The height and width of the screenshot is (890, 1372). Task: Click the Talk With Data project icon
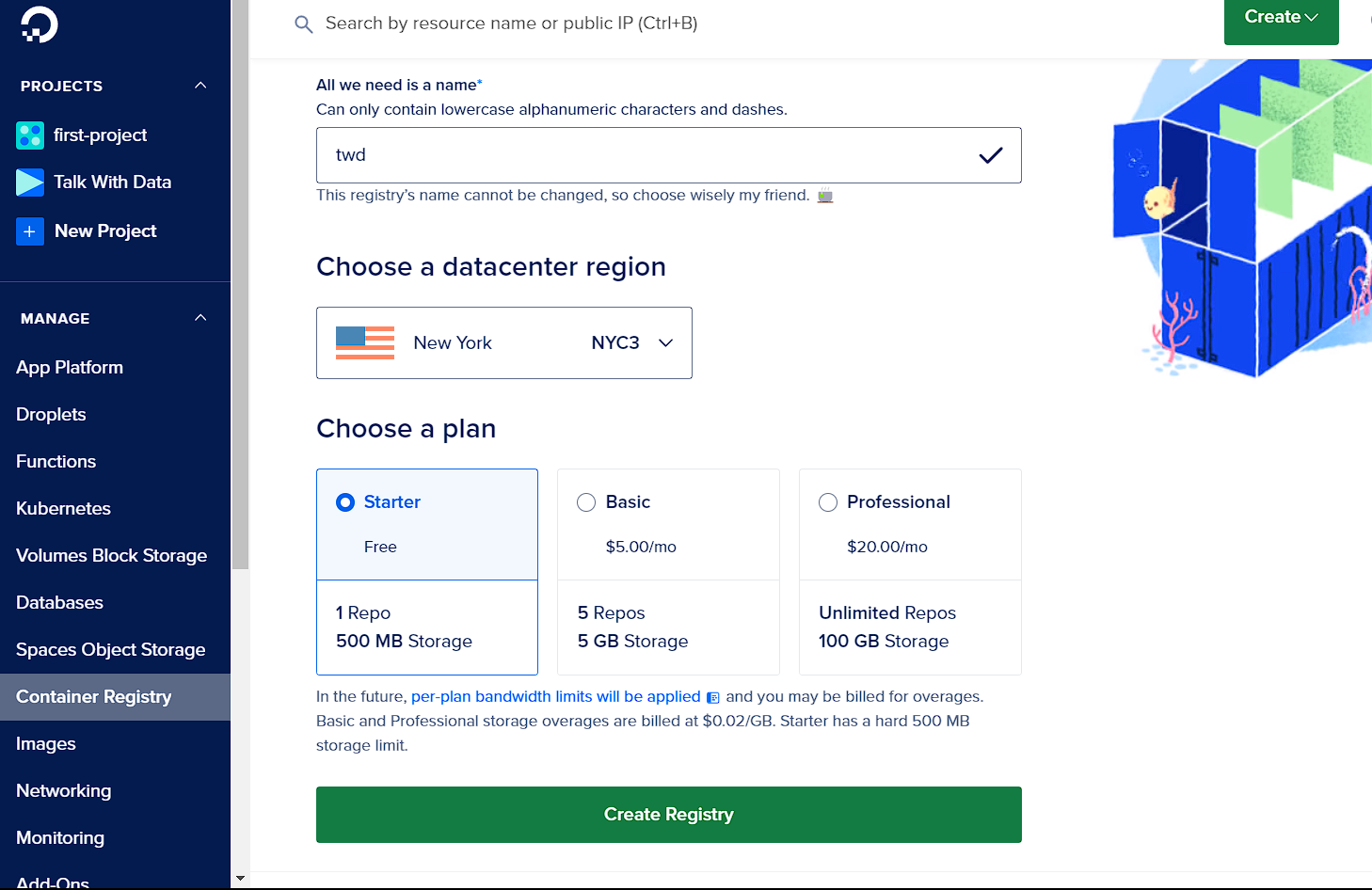pos(30,183)
